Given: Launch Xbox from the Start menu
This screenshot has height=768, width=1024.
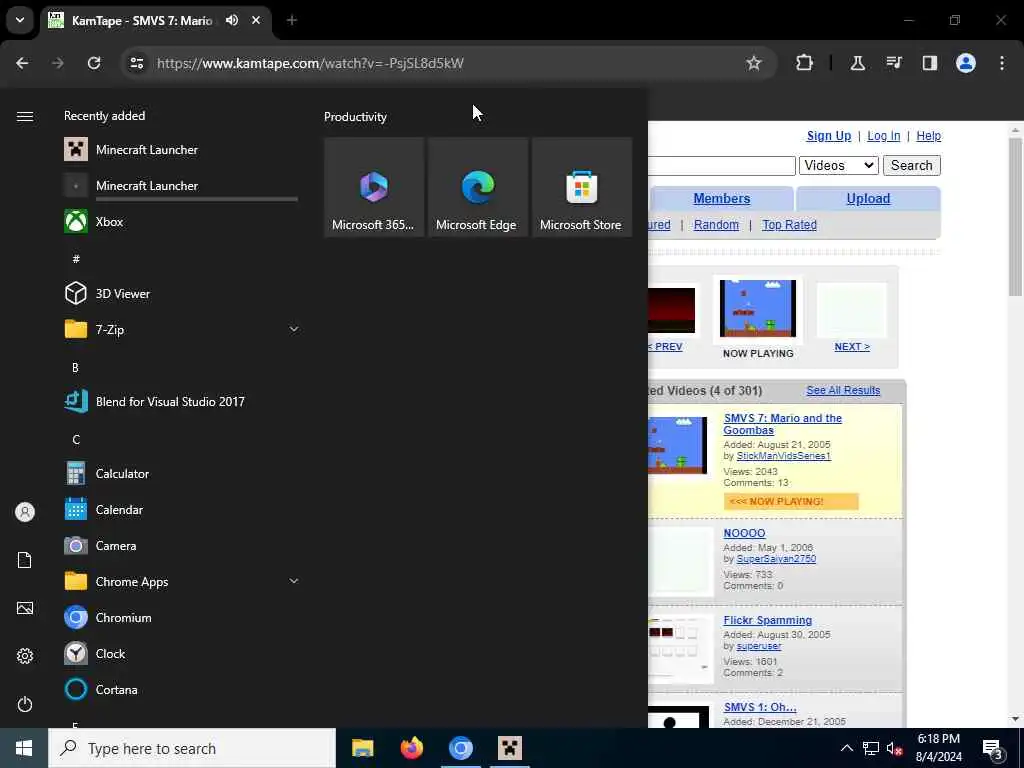Looking at the screenshot, I should (181, 221).
